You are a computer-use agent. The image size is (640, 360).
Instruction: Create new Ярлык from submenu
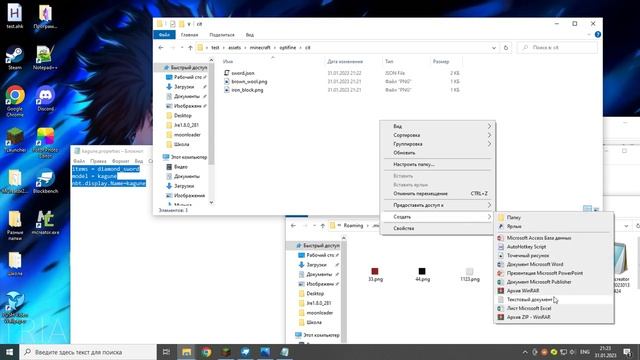coord(554,227)
